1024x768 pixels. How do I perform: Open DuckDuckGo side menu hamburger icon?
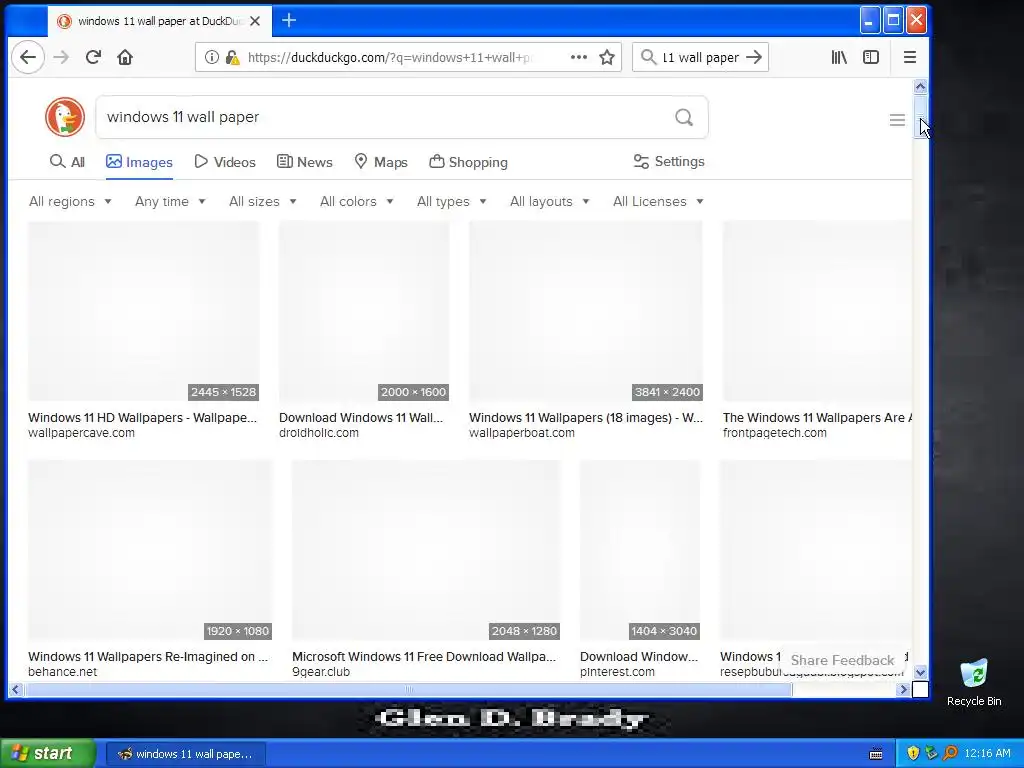897,120
